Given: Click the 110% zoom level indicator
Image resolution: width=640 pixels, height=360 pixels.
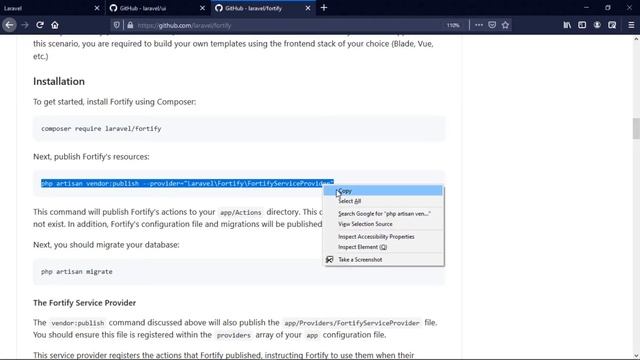Looking at the screenshot, I should point(453,25).
